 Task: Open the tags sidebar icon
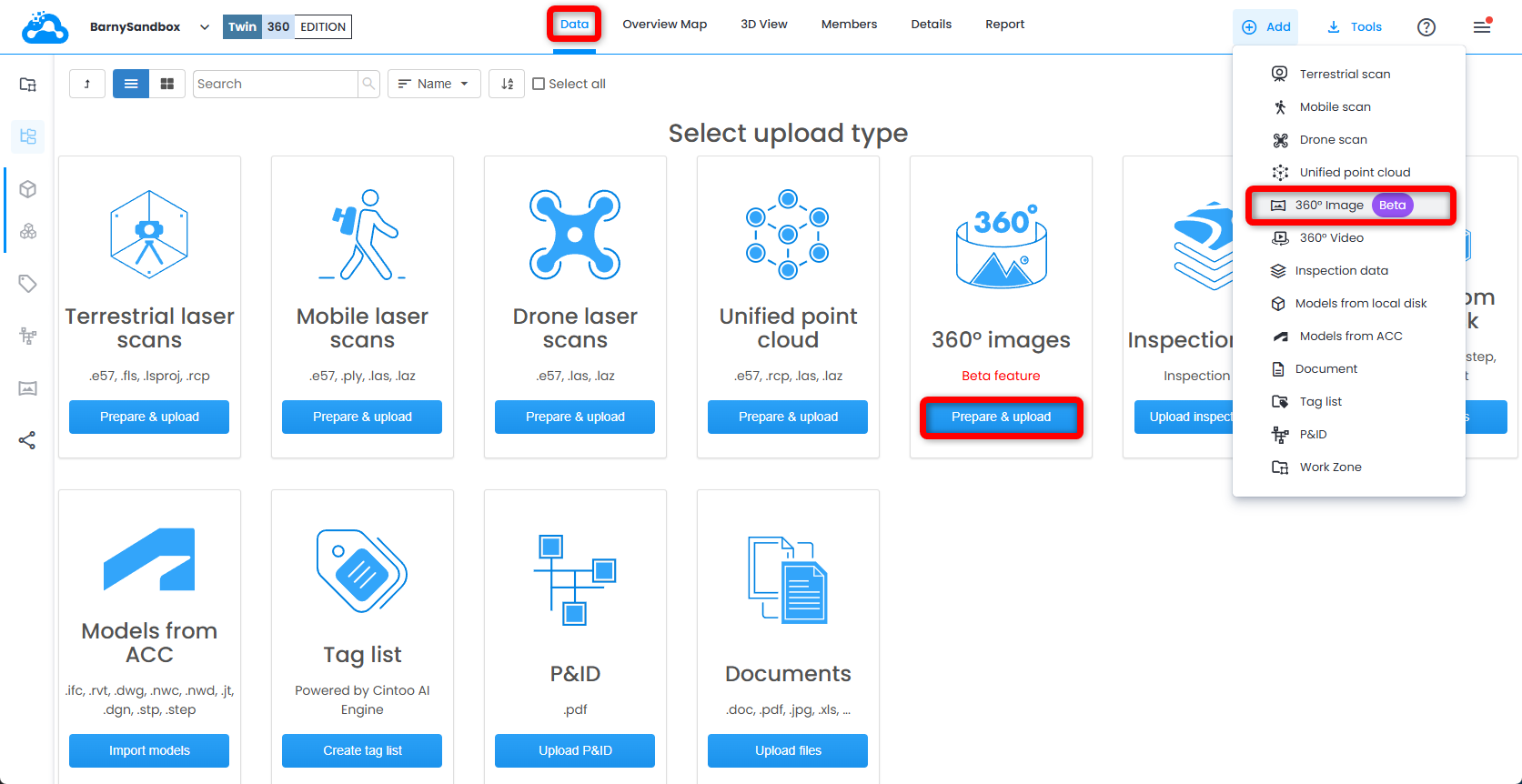click(28, 284)
